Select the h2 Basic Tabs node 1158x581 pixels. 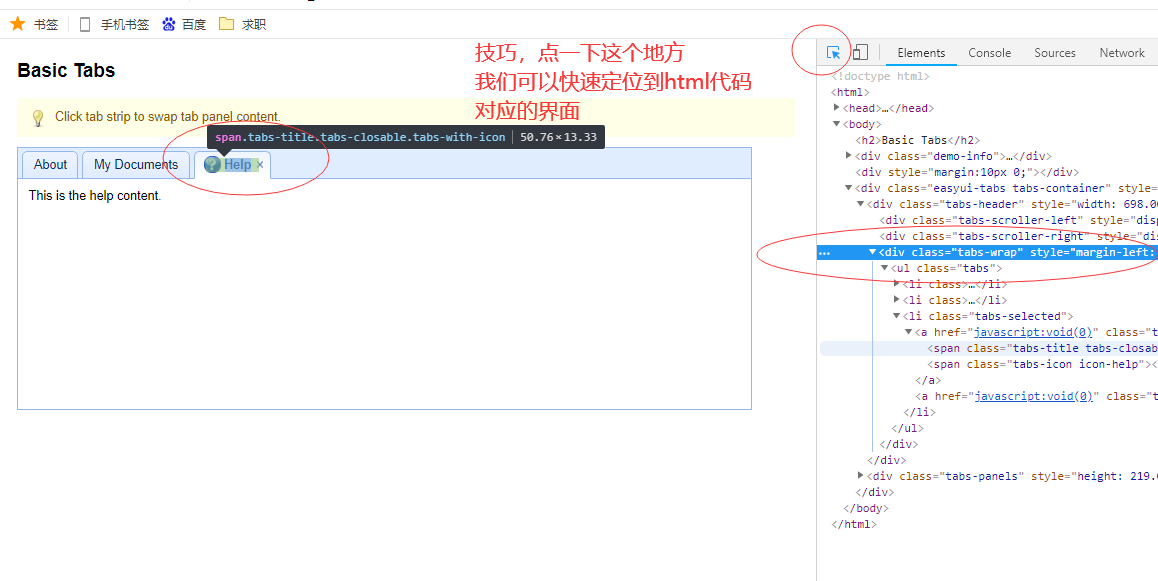coord(917,140)
